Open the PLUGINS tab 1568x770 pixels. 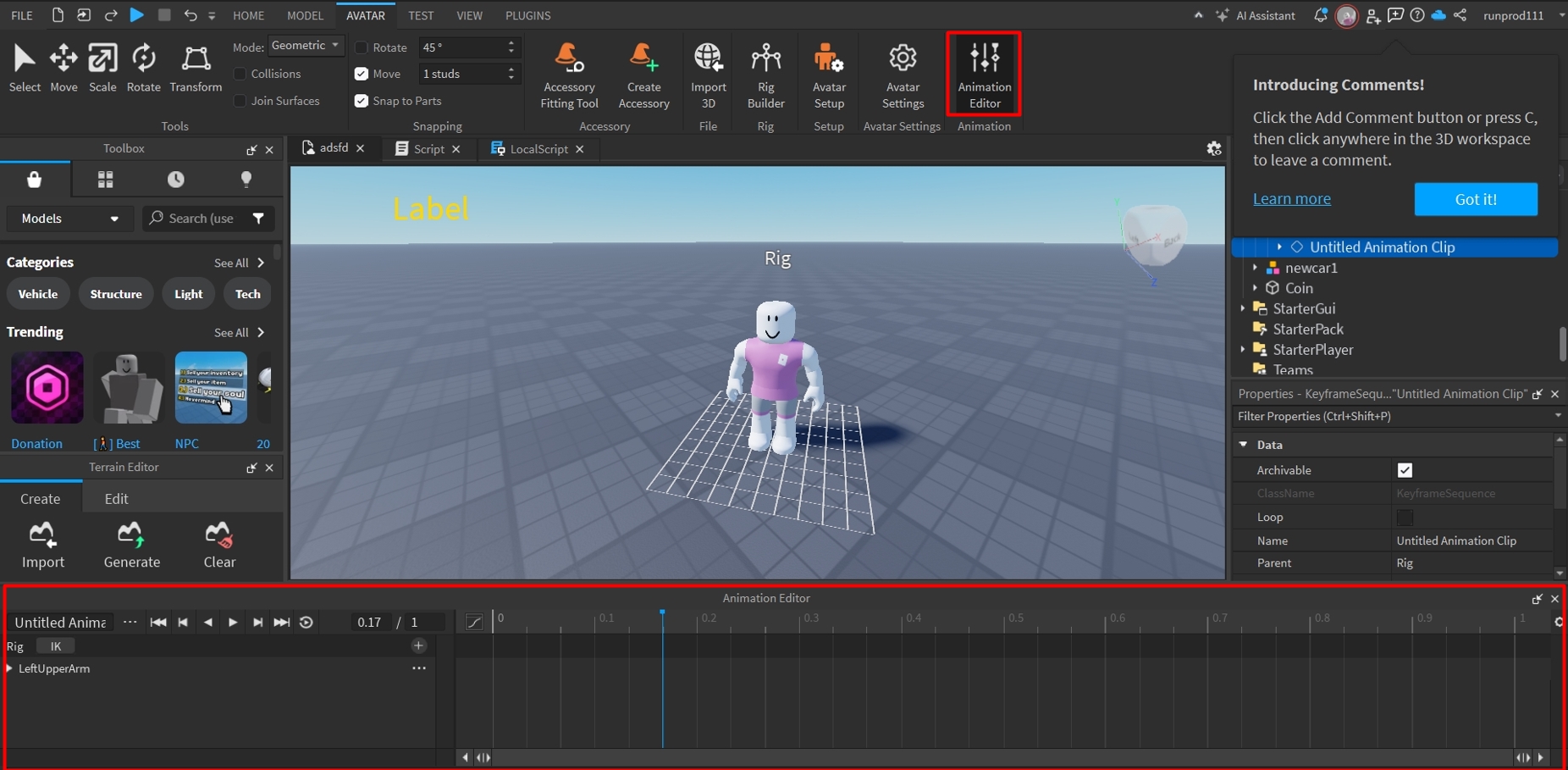pyautogui.click(x=527, y=15)
